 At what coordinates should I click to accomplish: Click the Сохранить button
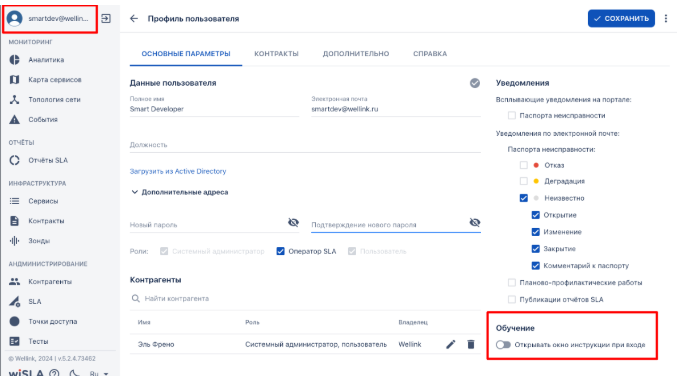click(x=621, y=19)
